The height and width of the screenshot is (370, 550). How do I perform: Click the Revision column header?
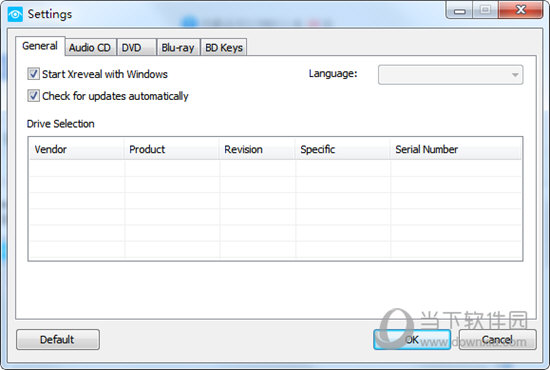257,149
